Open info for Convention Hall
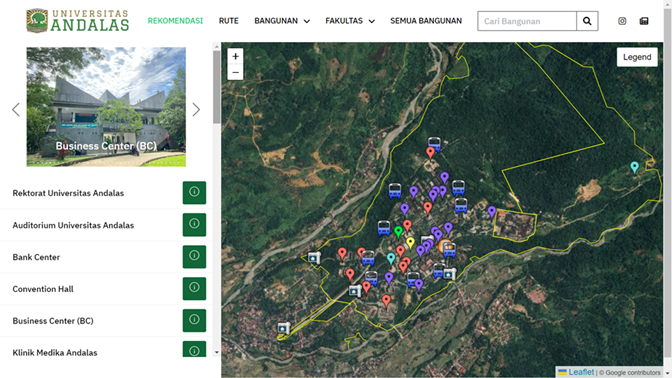 194,288
